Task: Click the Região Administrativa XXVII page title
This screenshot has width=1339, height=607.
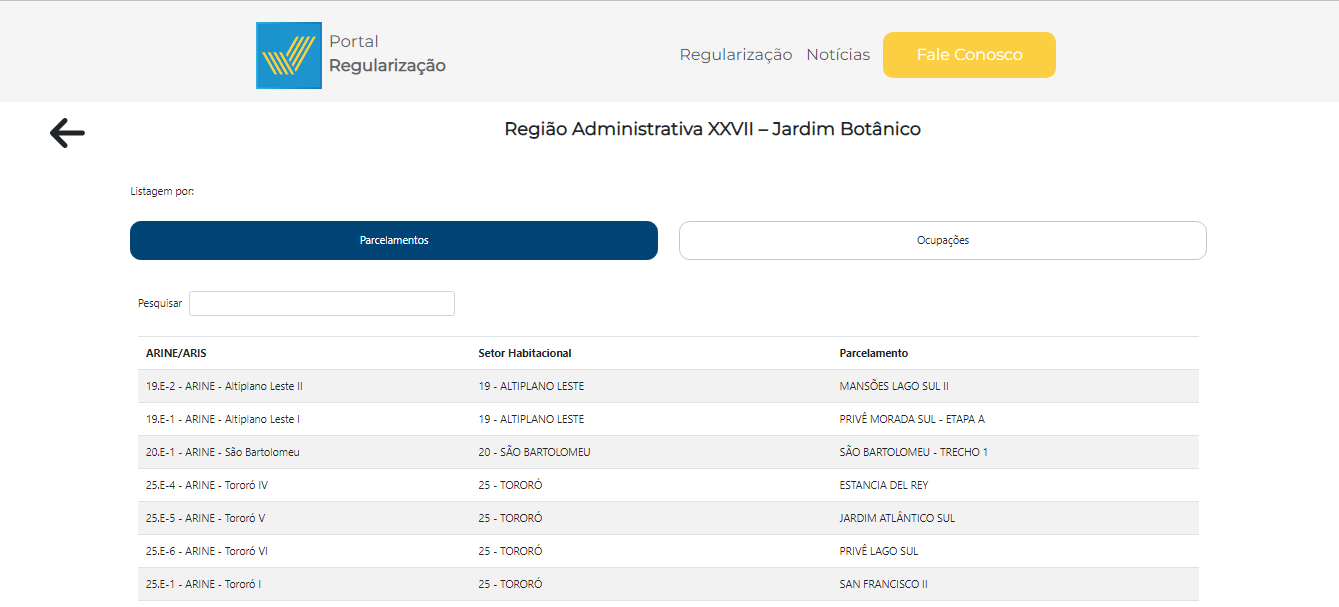Action: [x=712, y=129]
